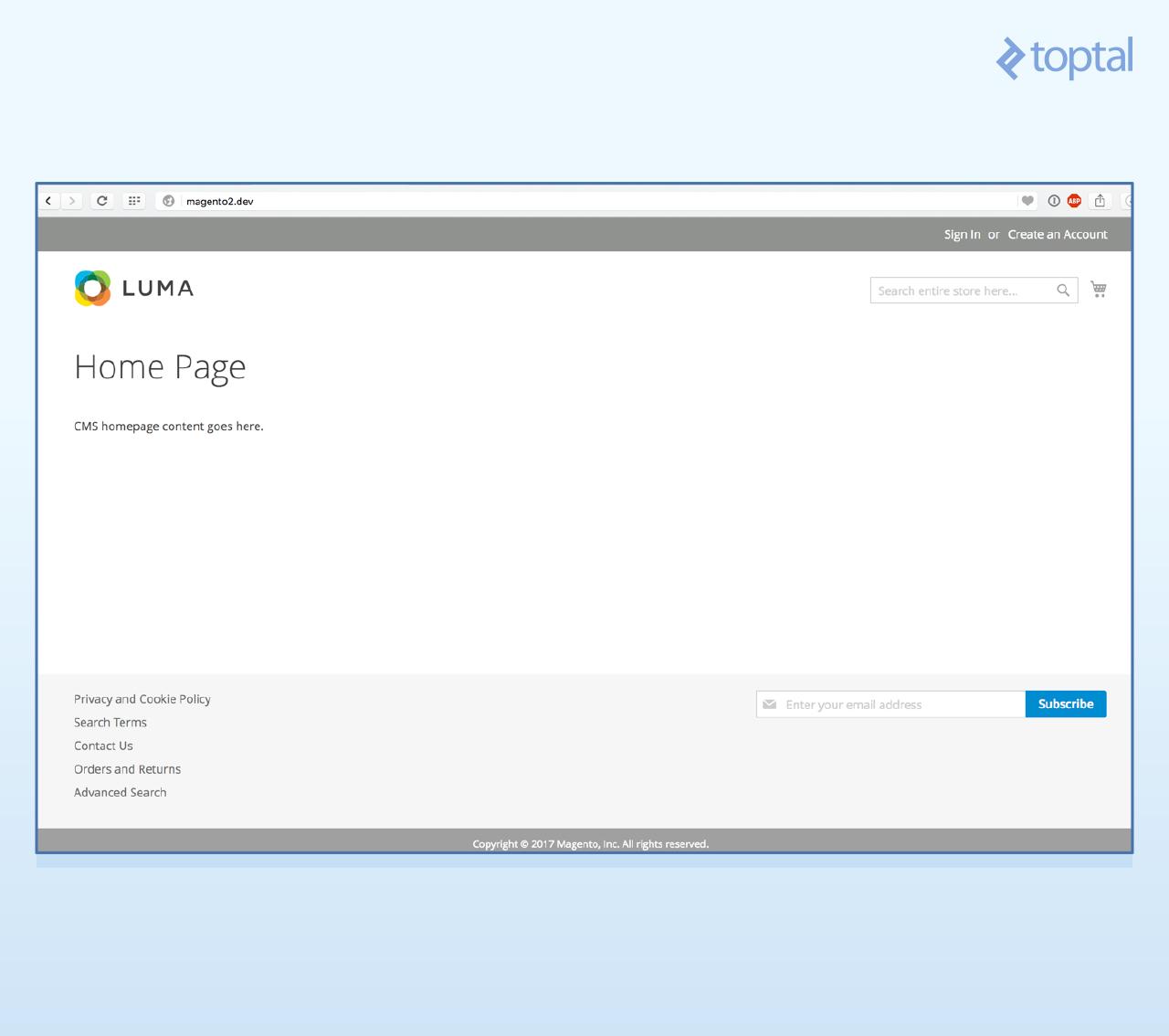Screen dimensions: 1169x1036
Task: Click the Subscribe button
Action: 1065,703
